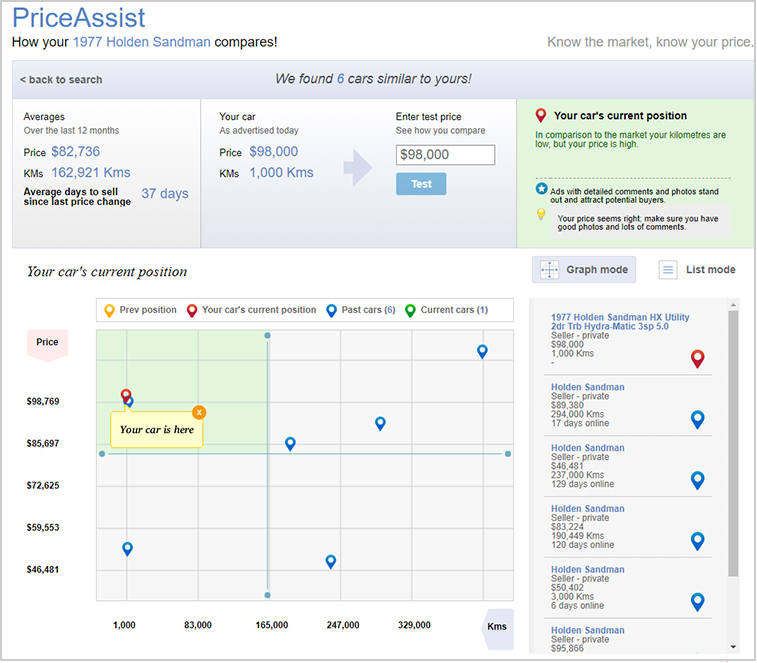Click the Graph mode grid icon
Image resolution: width=757 pixels, height=663 pixels.
click(549, 269)
